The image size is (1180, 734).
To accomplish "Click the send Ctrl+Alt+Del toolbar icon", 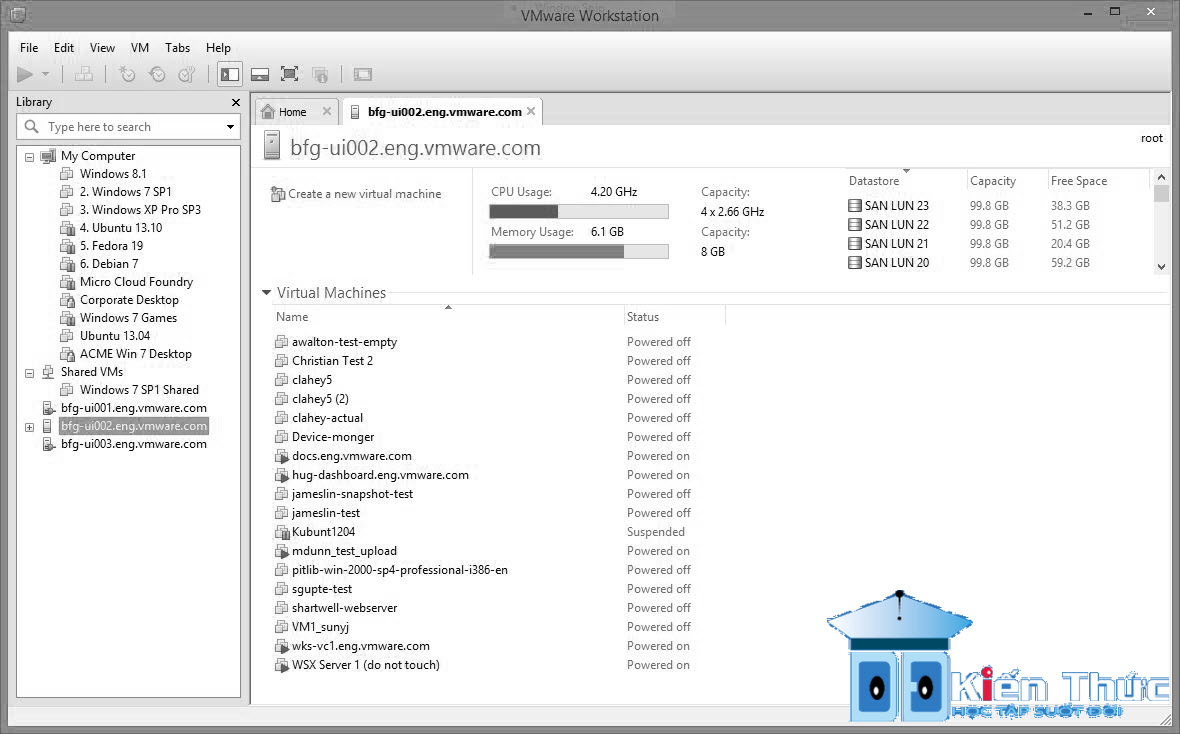I will 84,74.
